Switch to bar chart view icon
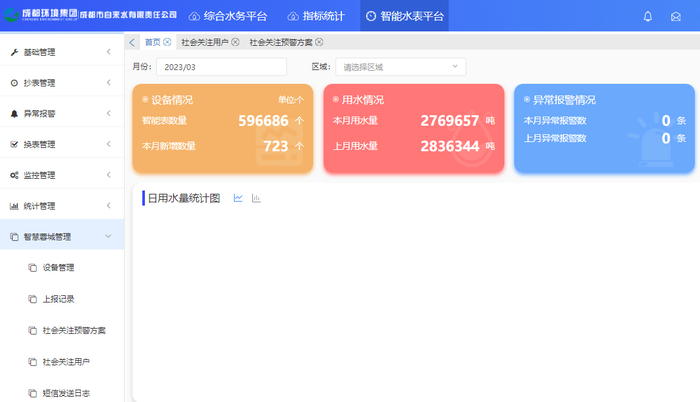The height and width of the screenshot is (402, 700). (256, 198)
